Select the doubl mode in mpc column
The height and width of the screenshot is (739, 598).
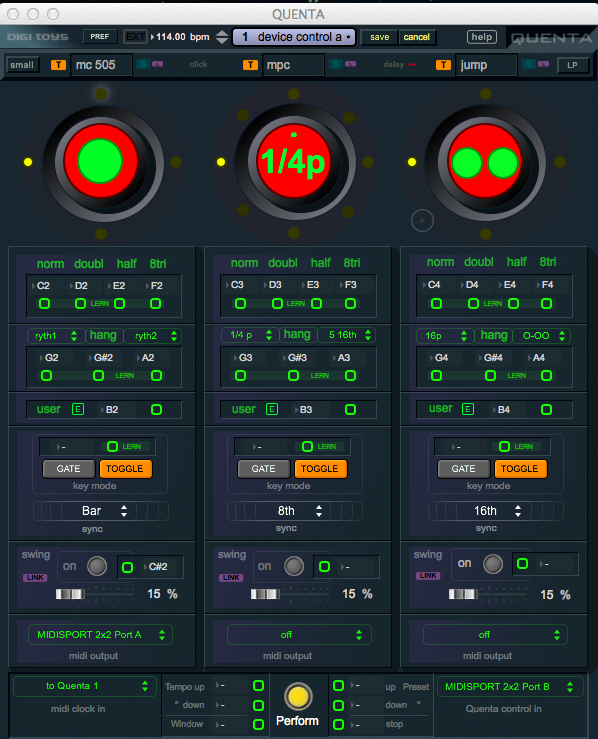(283, 263)
